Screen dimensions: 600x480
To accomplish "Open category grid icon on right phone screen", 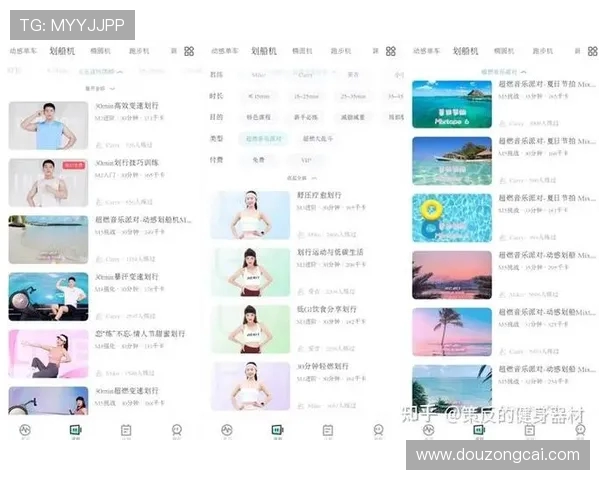I will [x=592, y=51].
